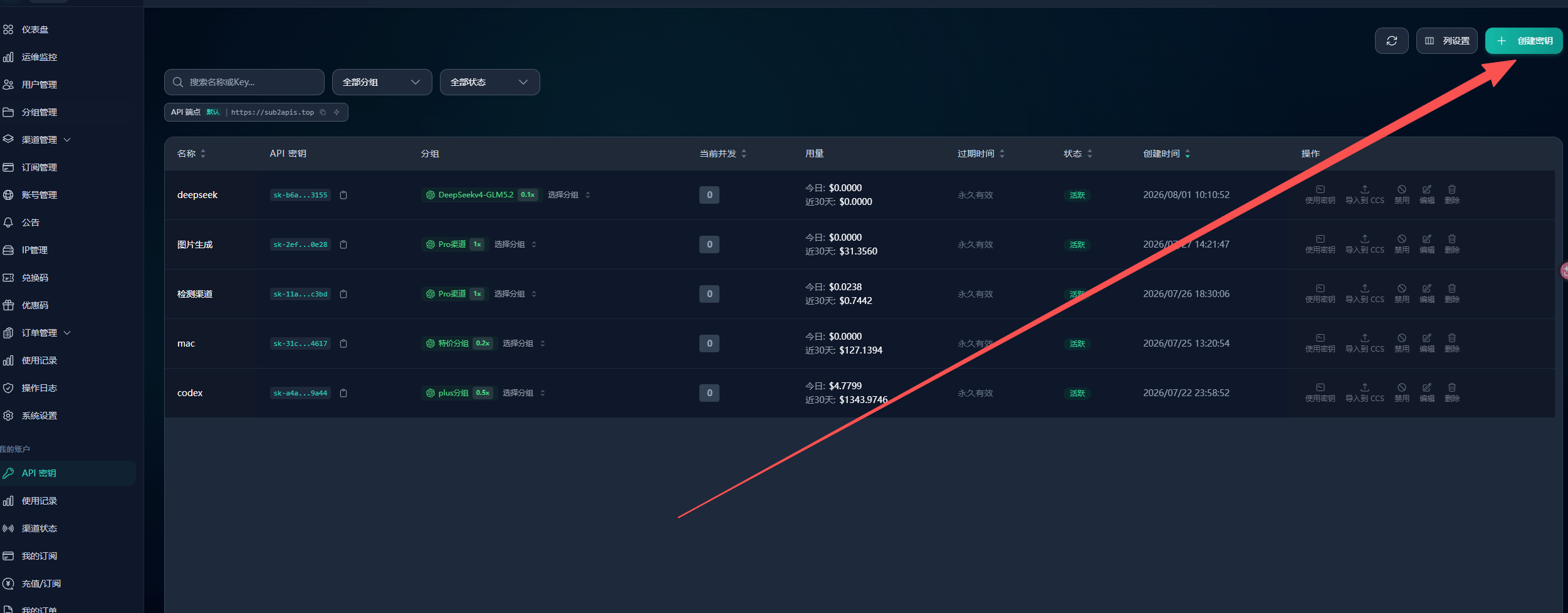Open the 全部状态 filter dropdown

489,82
